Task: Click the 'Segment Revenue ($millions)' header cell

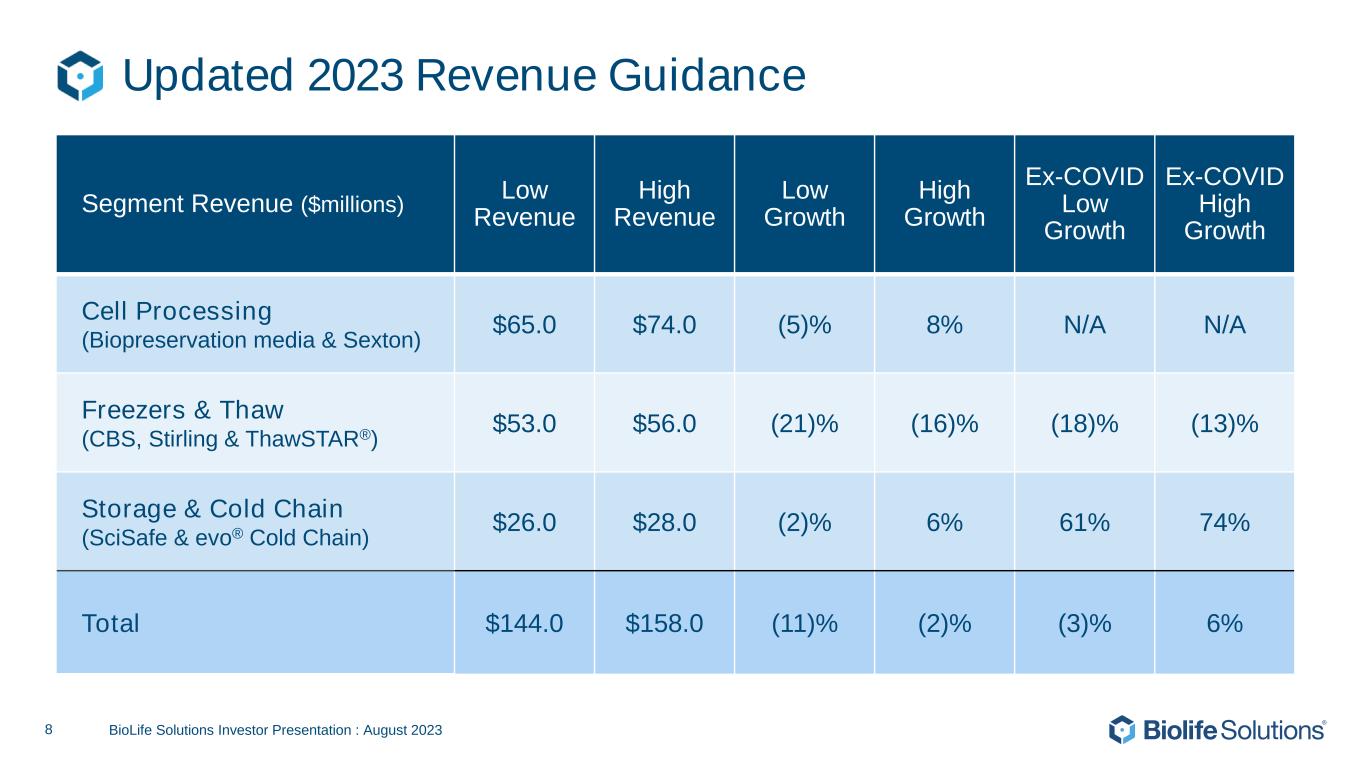Action: click(242, 205)
